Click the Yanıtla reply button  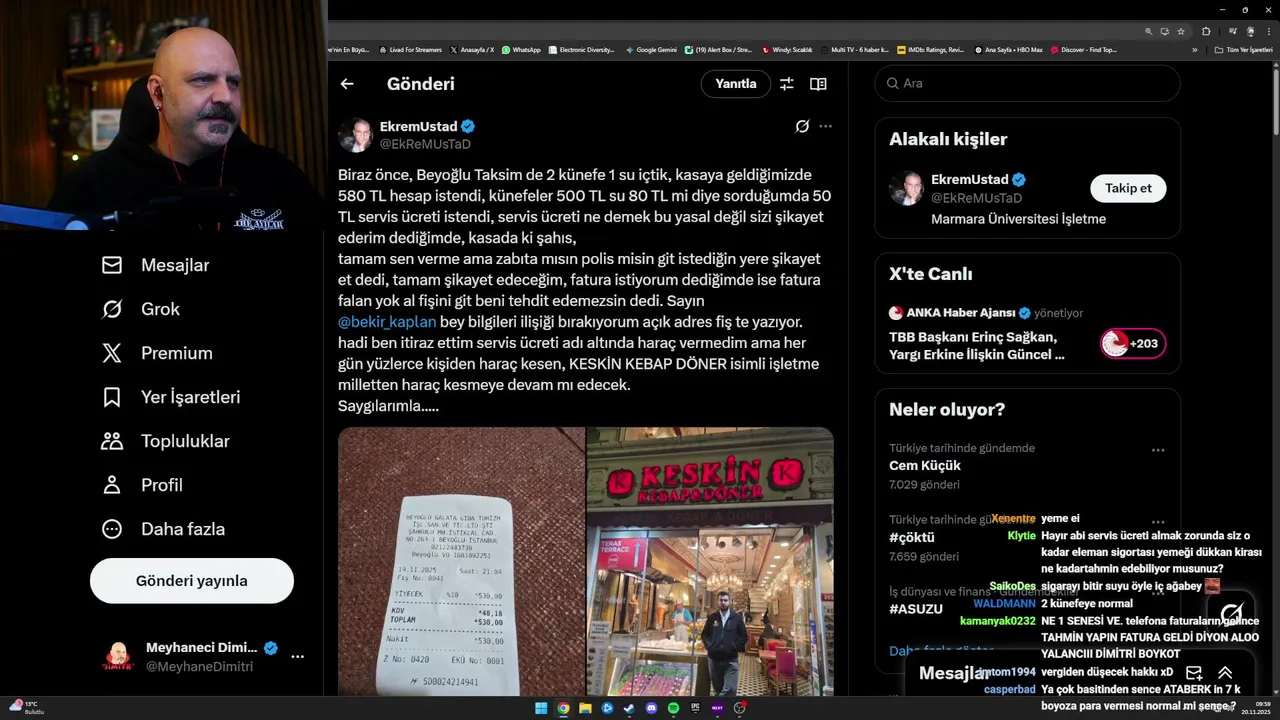(x=736, y=84)
